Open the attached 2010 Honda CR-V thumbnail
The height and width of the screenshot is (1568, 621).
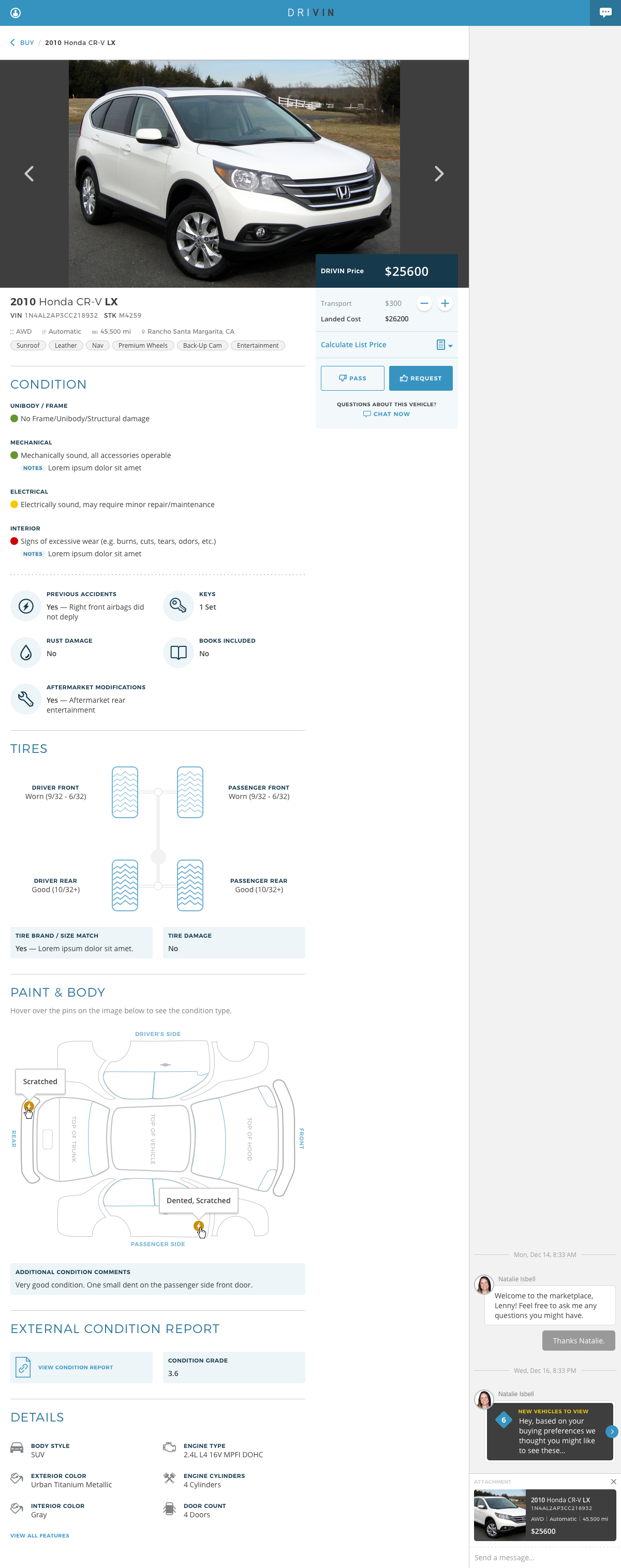(500, 1514)
